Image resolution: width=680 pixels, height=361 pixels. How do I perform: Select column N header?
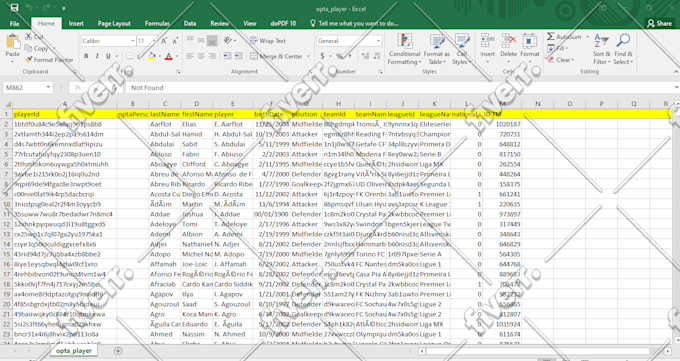tap(537, 104)
